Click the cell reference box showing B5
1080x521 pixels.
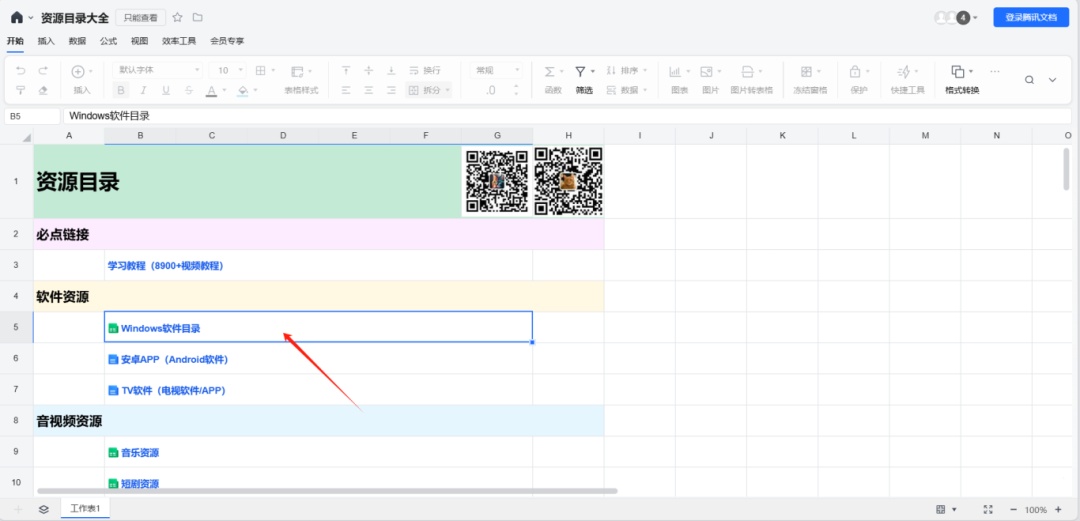32,116
